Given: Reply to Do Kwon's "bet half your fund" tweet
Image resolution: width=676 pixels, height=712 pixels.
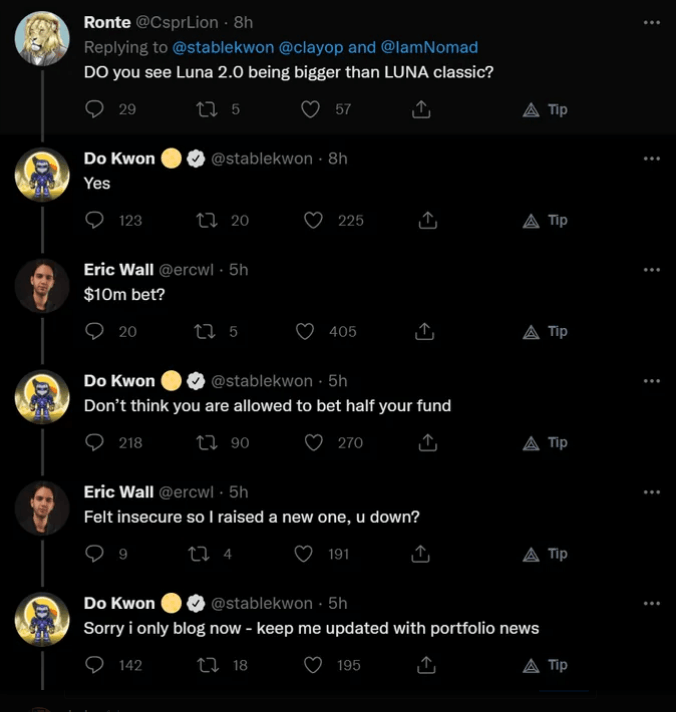Looking at the screenshot, I should tap(96, 442).
